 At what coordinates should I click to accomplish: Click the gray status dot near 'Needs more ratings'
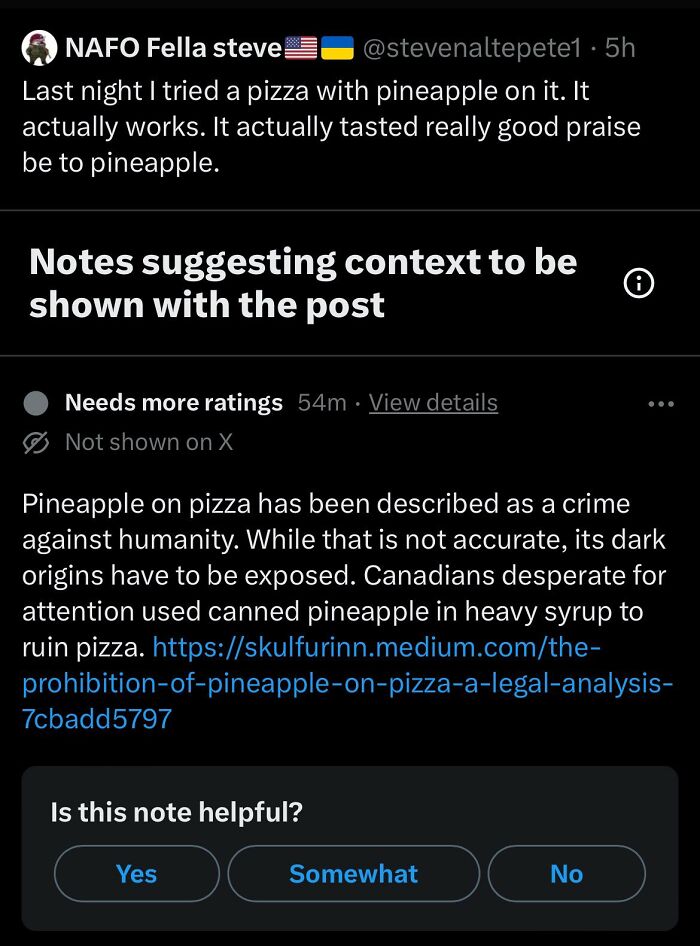(36, 402)
